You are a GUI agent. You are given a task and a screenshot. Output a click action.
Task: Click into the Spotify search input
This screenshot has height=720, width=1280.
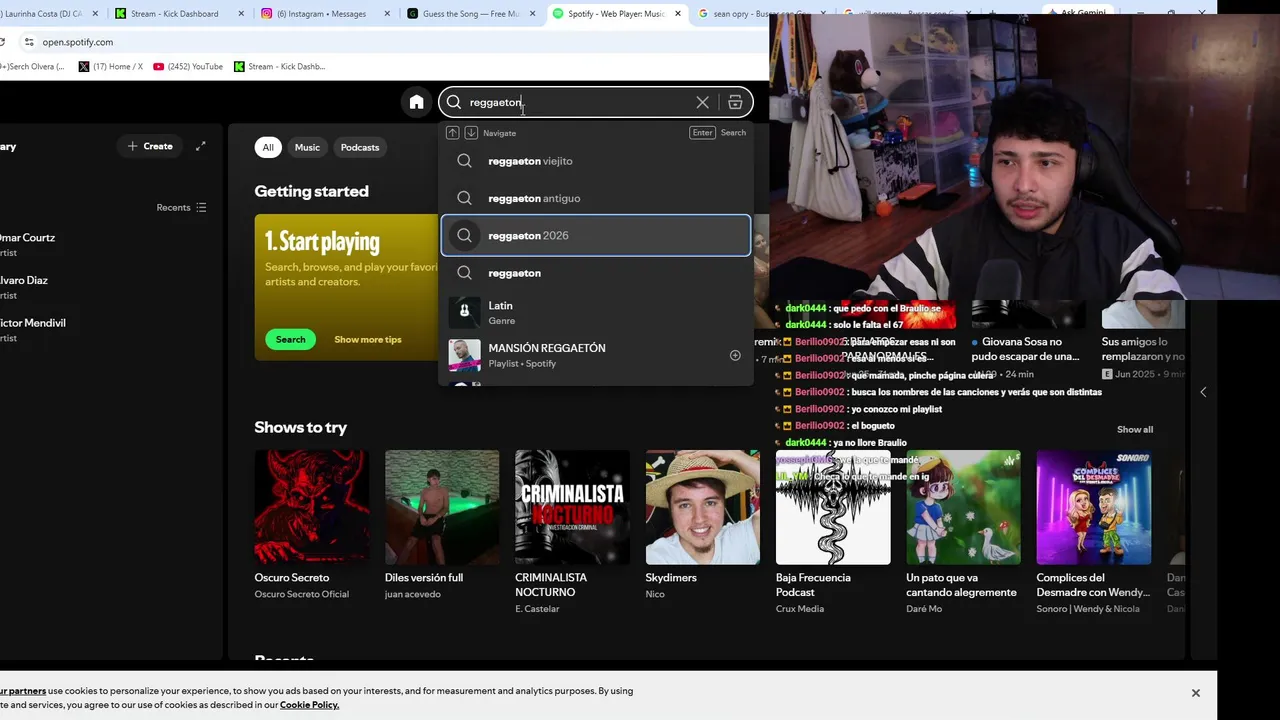580,102
